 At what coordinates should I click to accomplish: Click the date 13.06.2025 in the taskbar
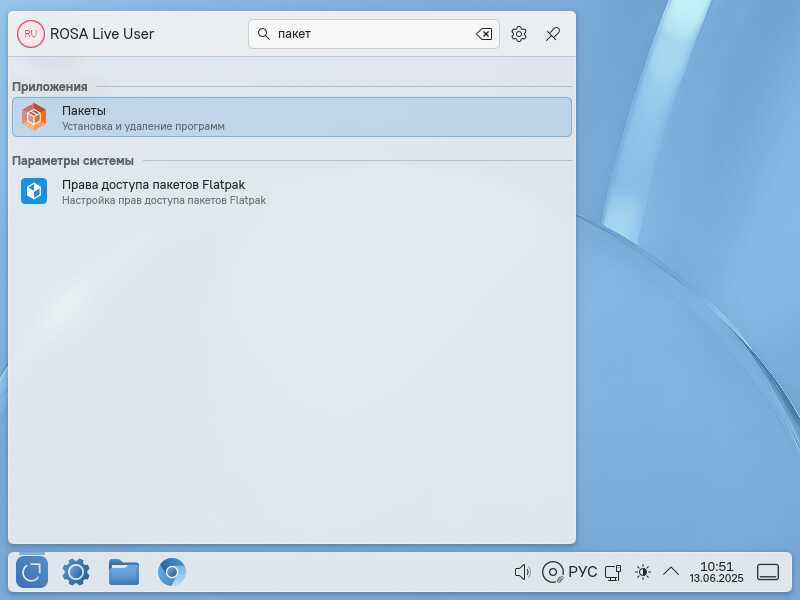pos(716,579)
